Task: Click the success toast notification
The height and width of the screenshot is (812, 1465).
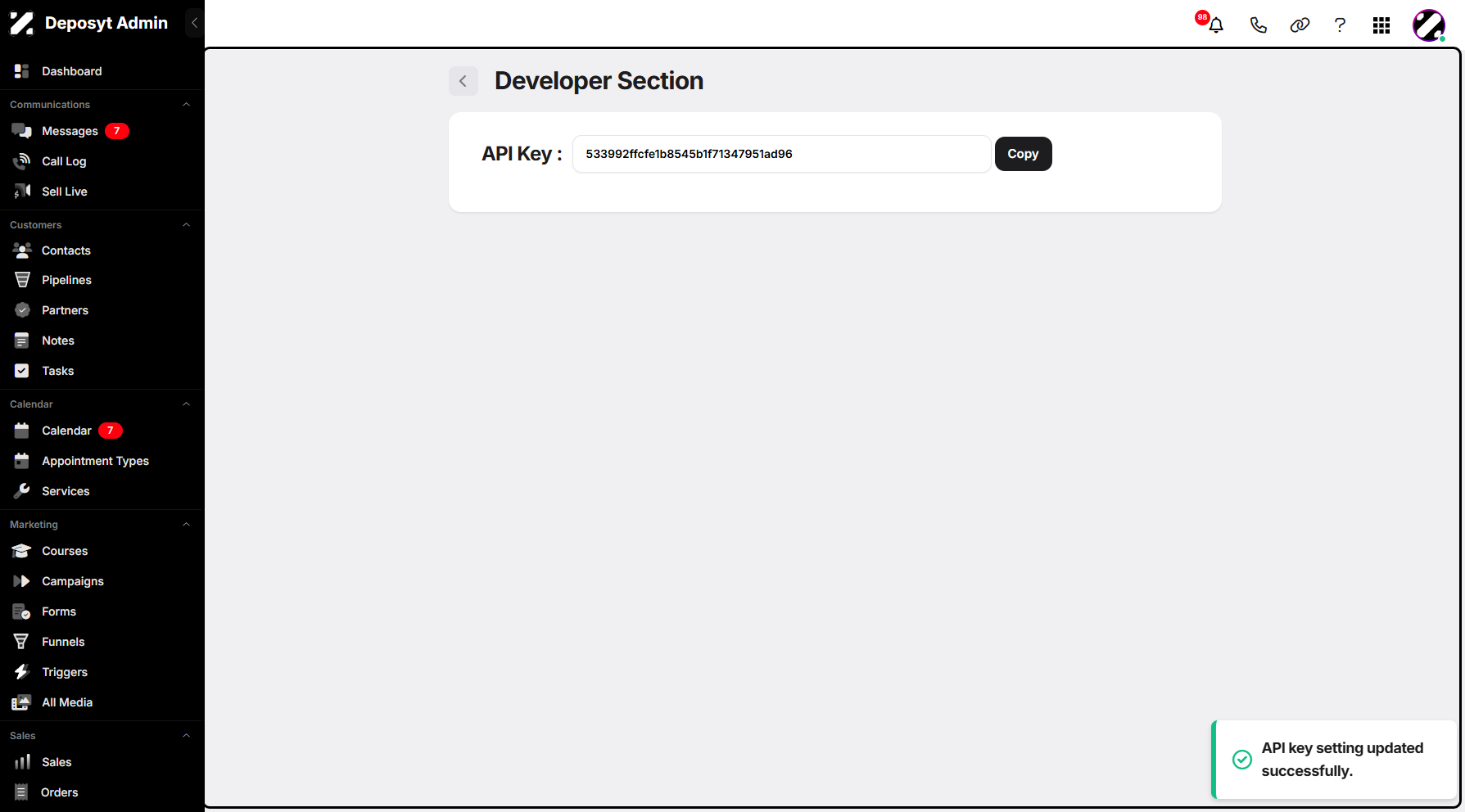Action: coord(1335,760)
